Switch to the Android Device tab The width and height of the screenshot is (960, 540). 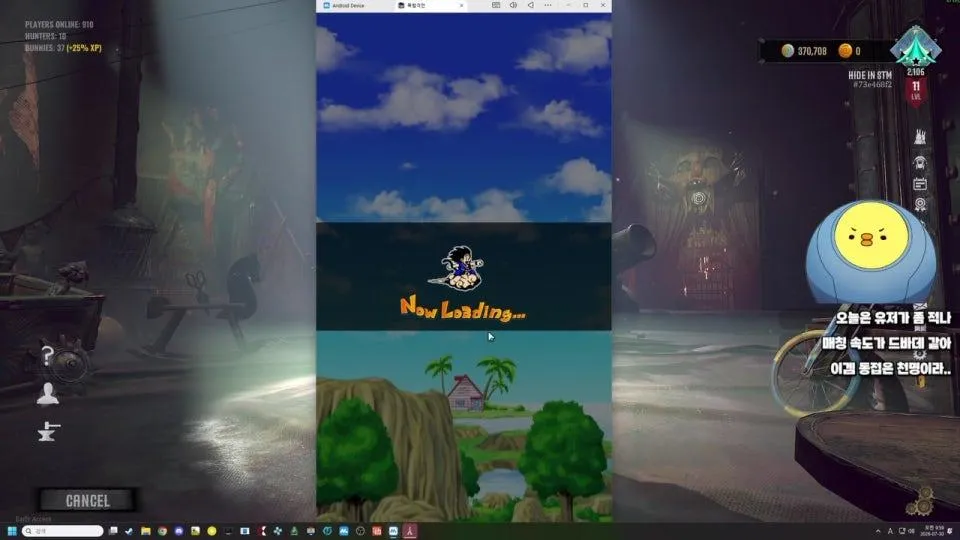[348, 6]
